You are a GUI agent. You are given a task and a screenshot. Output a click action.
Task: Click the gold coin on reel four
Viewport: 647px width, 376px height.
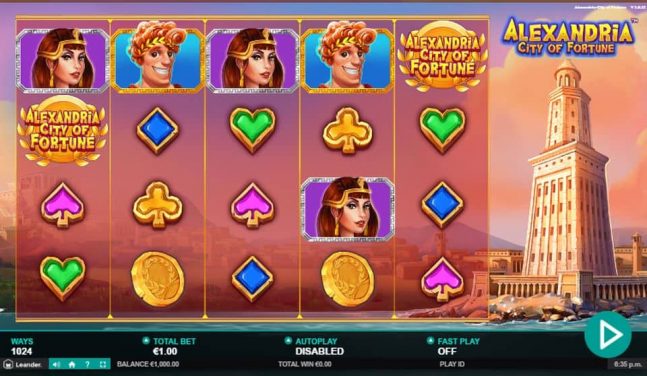pyautogui.click(x=347, y=279)
